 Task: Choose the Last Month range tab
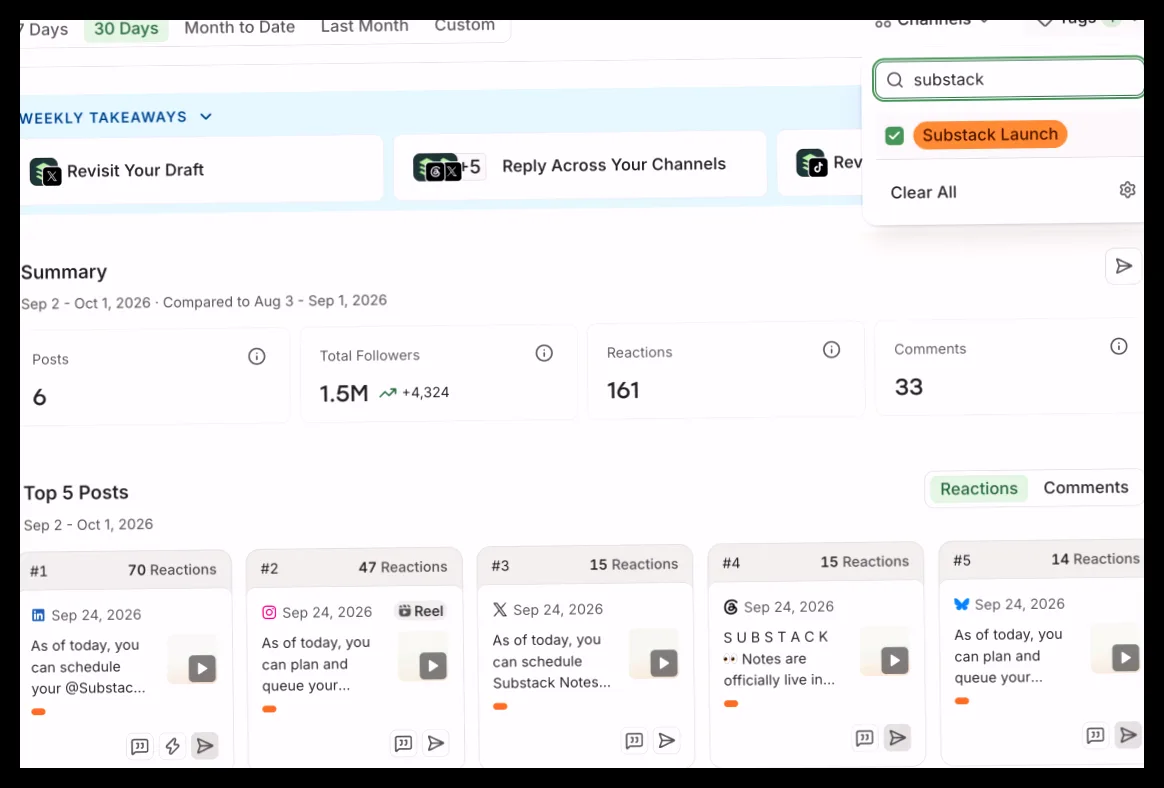(x=364, y=26)
